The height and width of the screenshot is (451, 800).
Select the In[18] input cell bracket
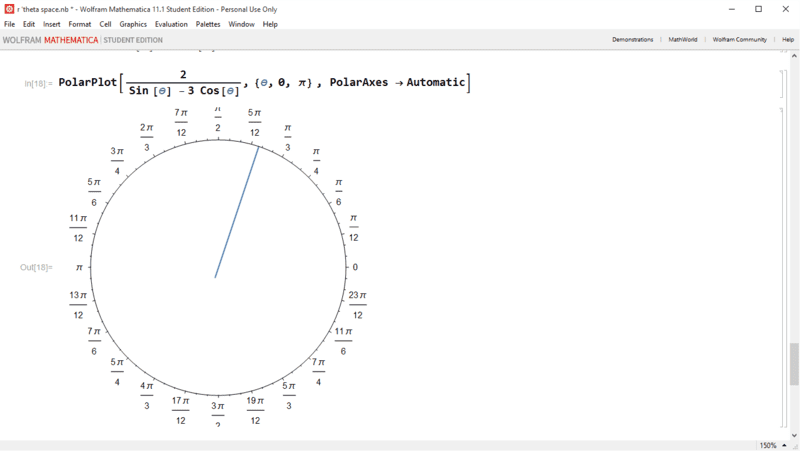pos(781,84)
